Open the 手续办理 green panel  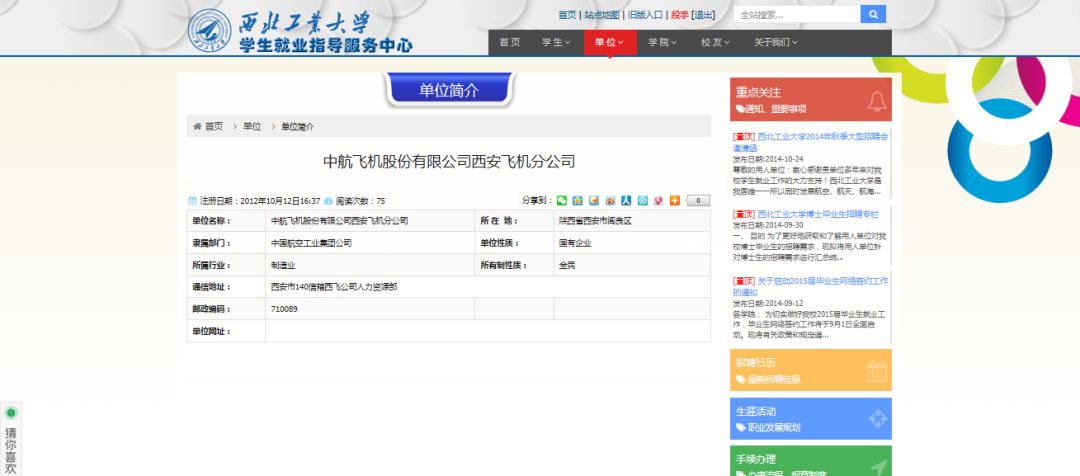pyautogui.click(x=811, y=461)
